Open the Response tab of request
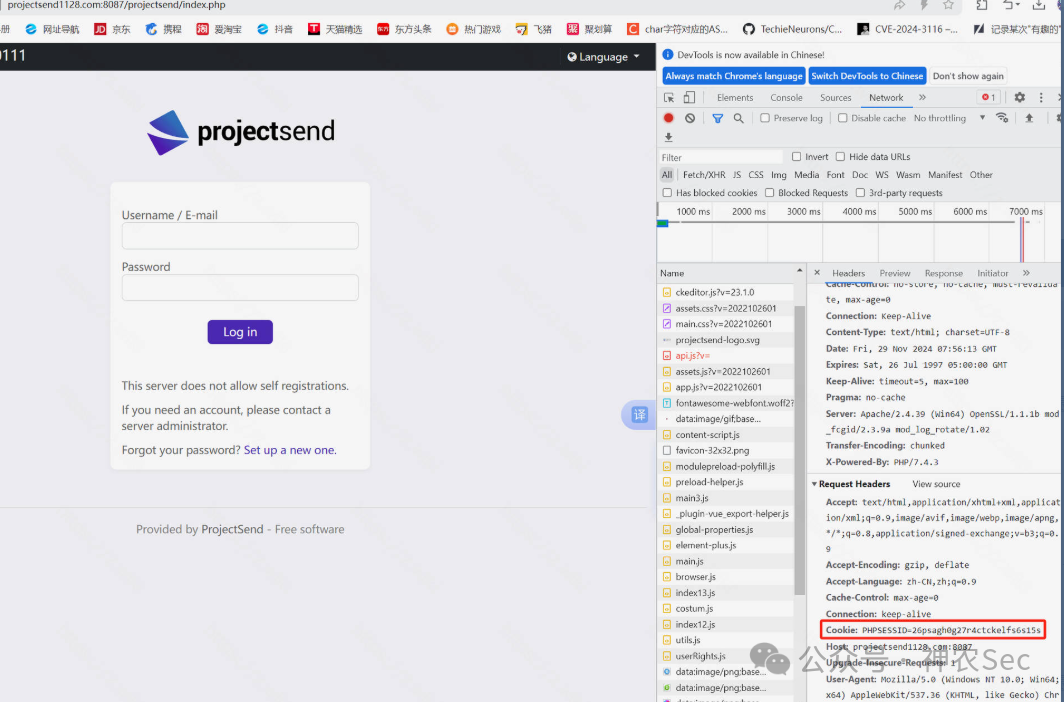Image resolution: width=1064 pixels, height=702 pixels. (943, 273)
